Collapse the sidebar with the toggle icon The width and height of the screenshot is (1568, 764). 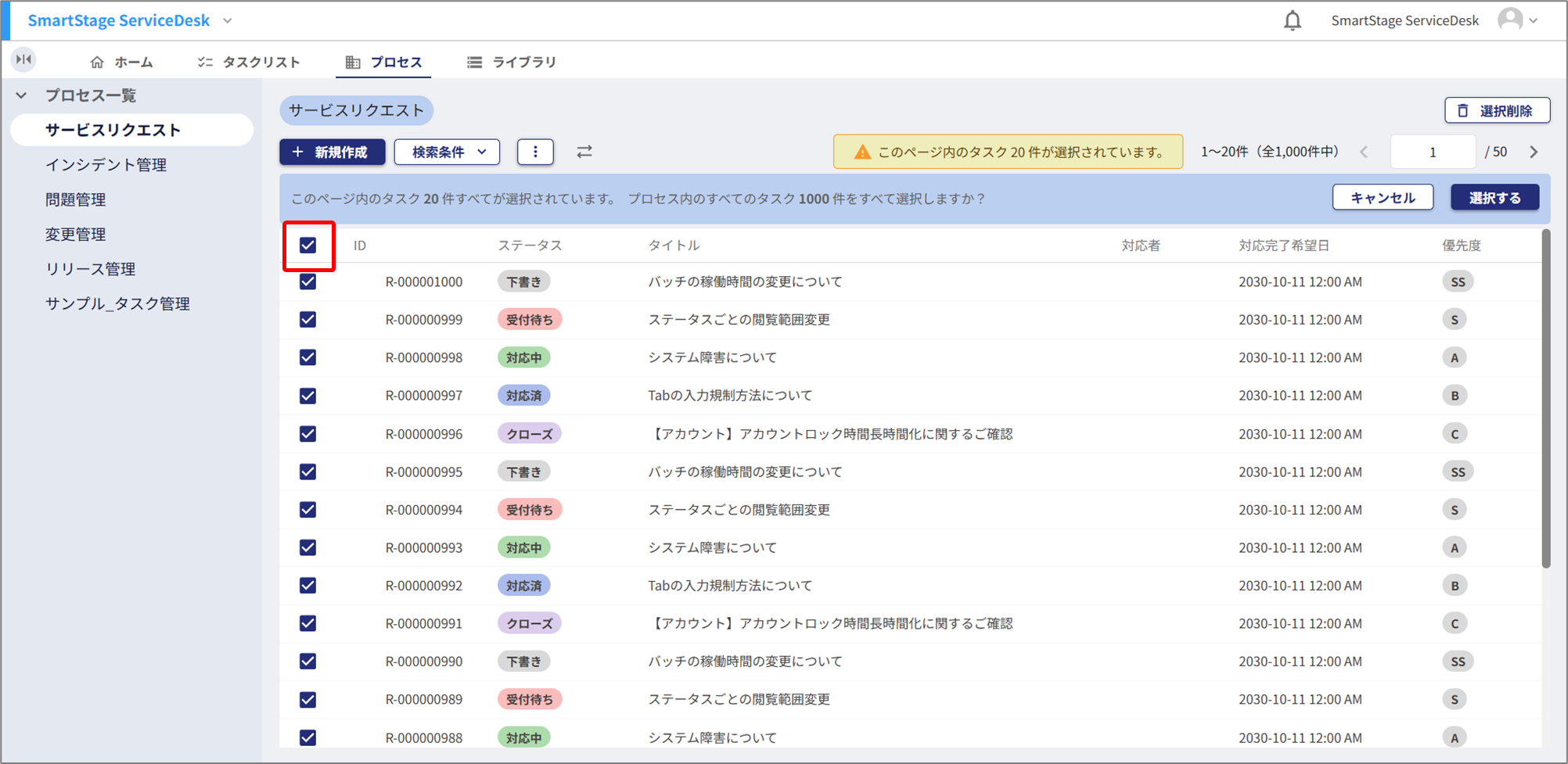click(23, 59)
